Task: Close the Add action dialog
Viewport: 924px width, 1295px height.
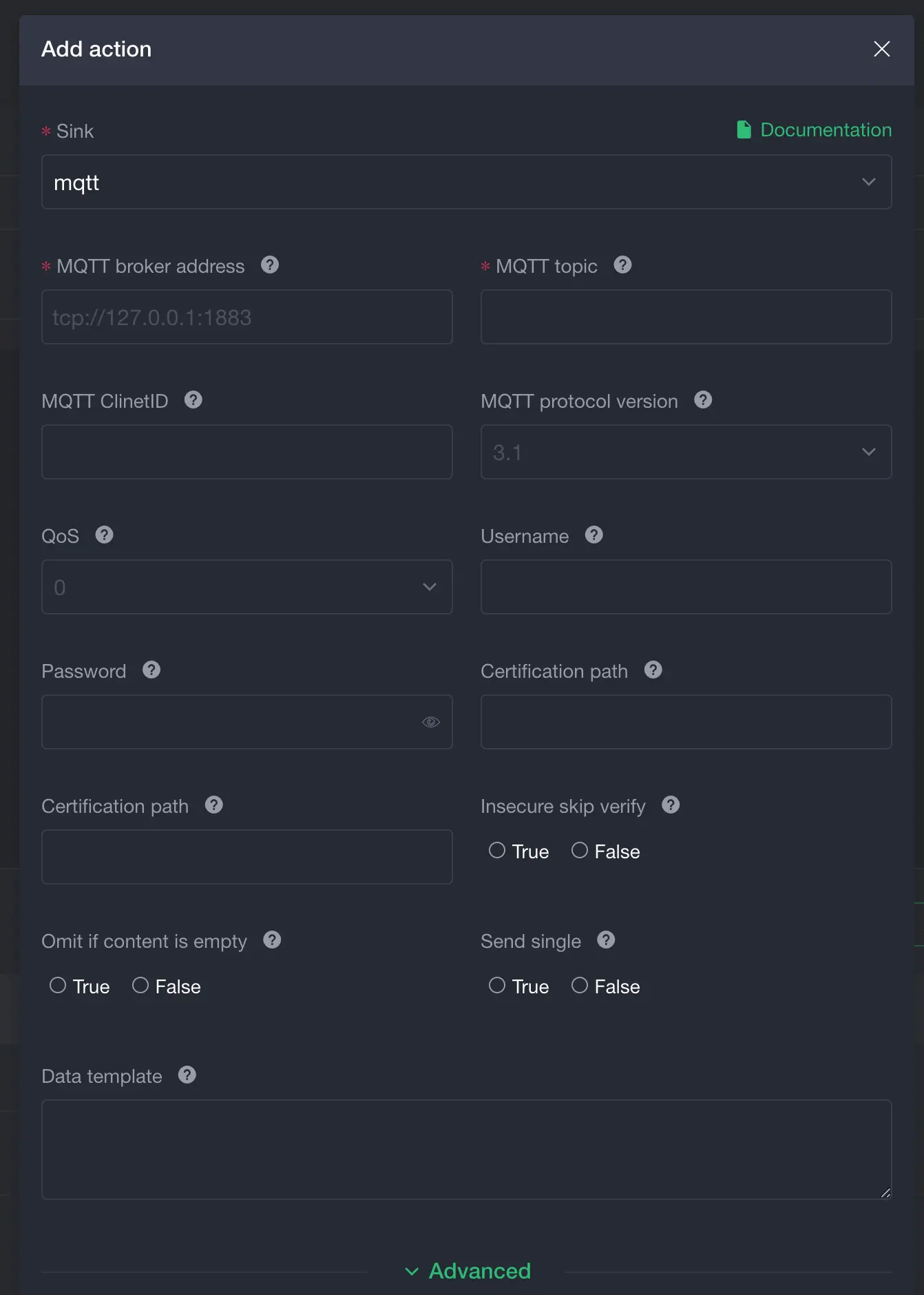Action: (x=881, y=49)
